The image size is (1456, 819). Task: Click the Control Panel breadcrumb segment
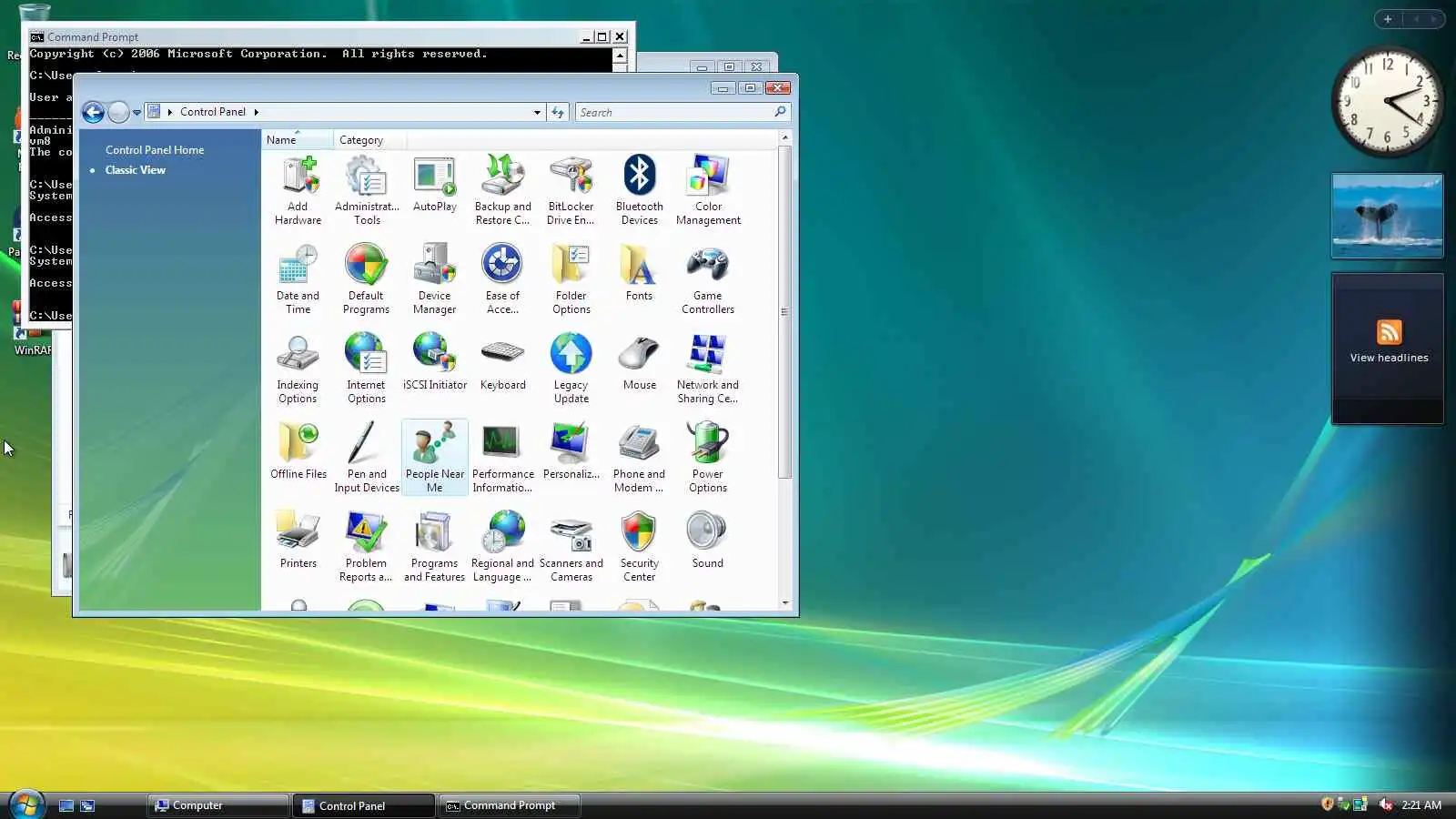213,112
